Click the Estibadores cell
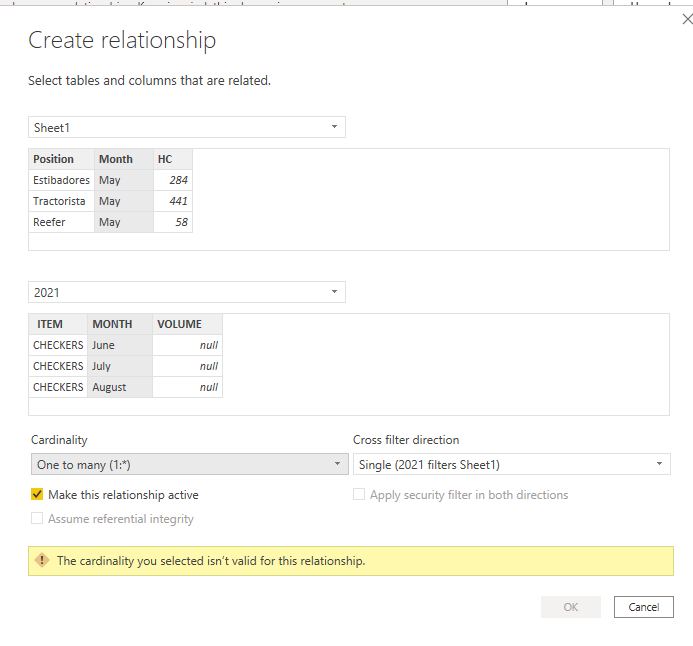 click(61, 180)
